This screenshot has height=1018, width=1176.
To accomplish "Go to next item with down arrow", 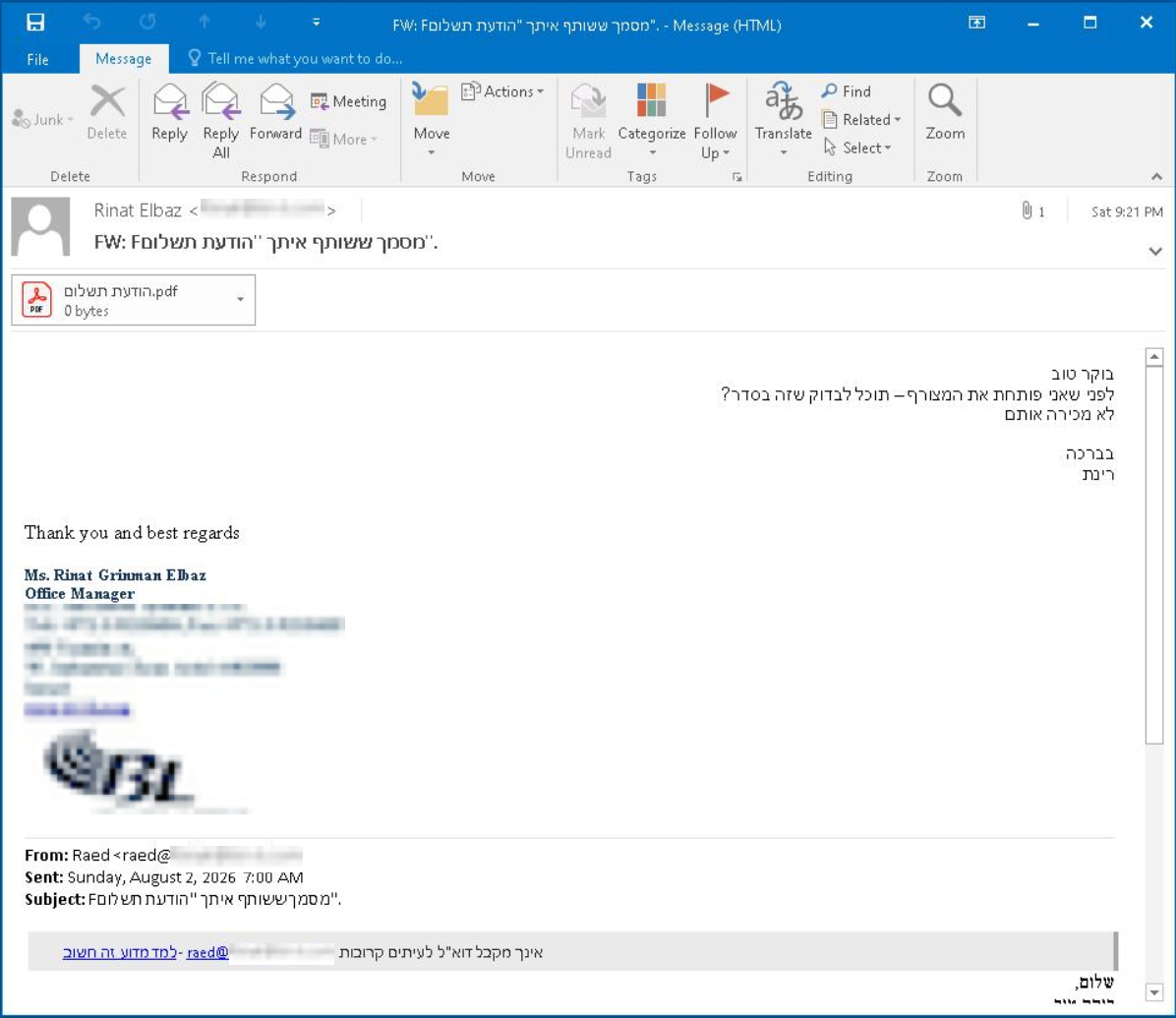I will pos(261,23).
